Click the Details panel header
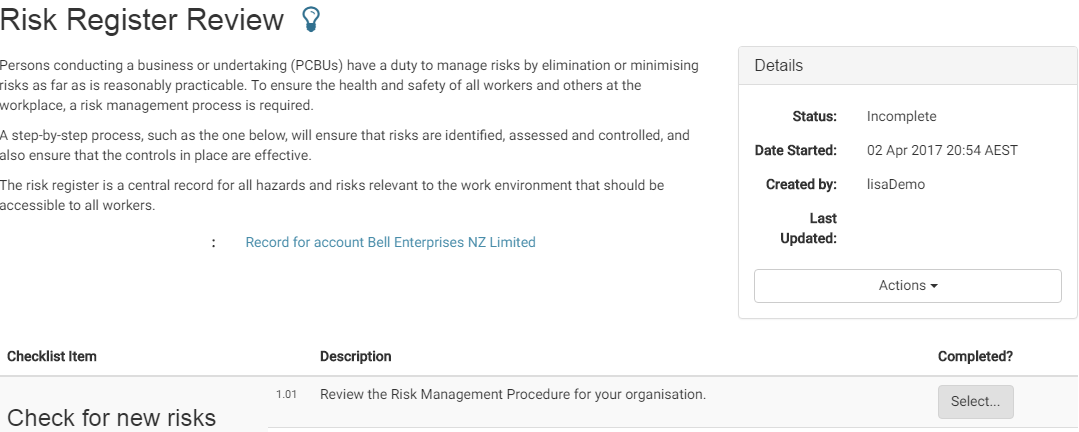Screen dimensions: 1079x432 pyautogui.click(x=908, y=66)
